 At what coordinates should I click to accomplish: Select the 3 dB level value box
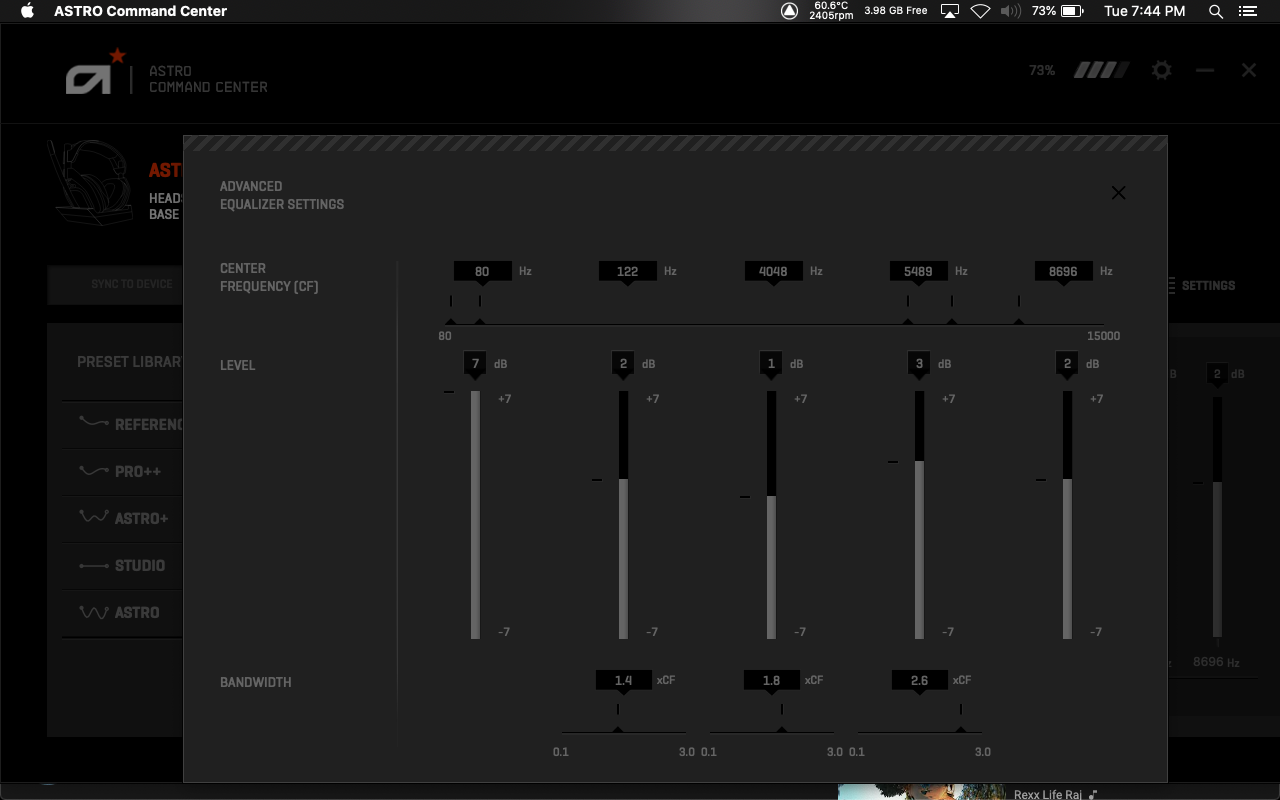(919, 364)
